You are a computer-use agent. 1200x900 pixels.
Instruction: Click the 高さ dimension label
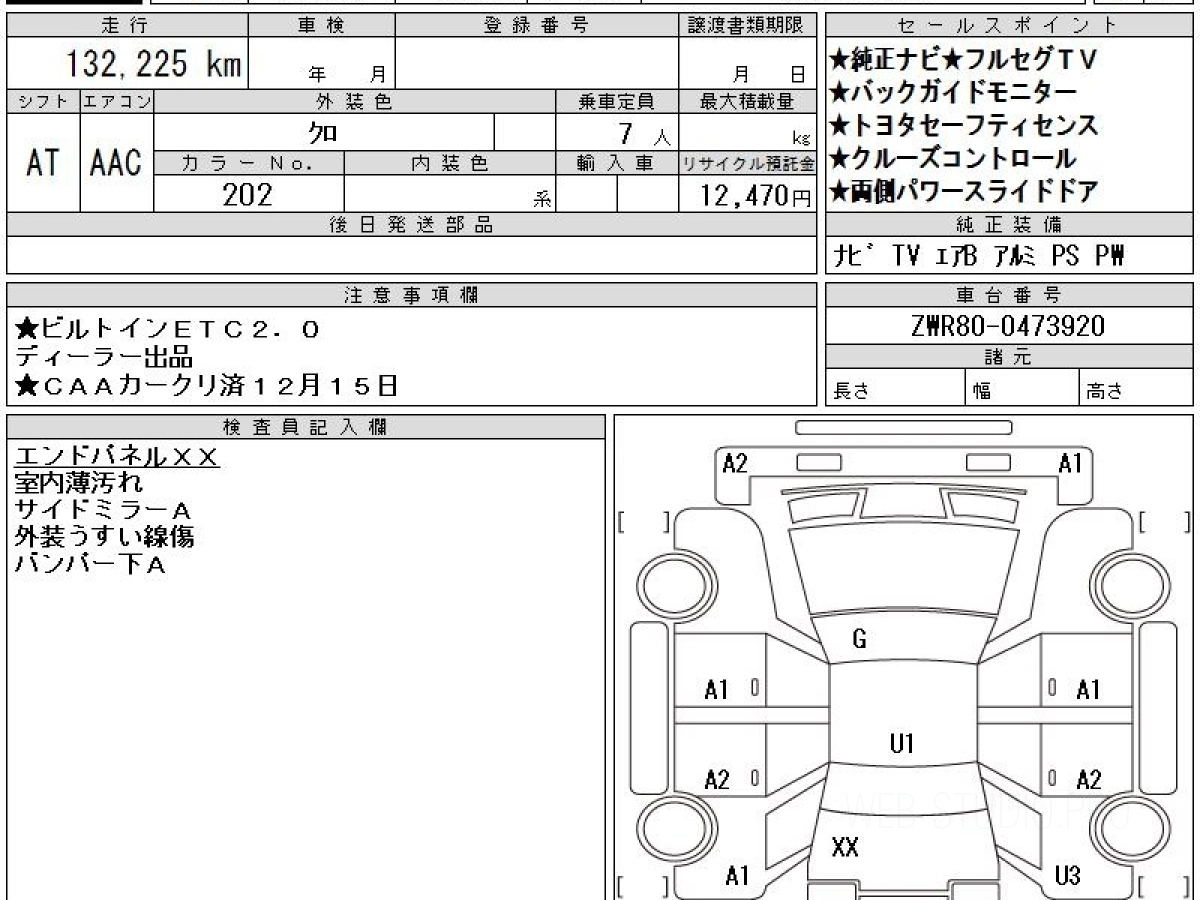pos(1105,391)
